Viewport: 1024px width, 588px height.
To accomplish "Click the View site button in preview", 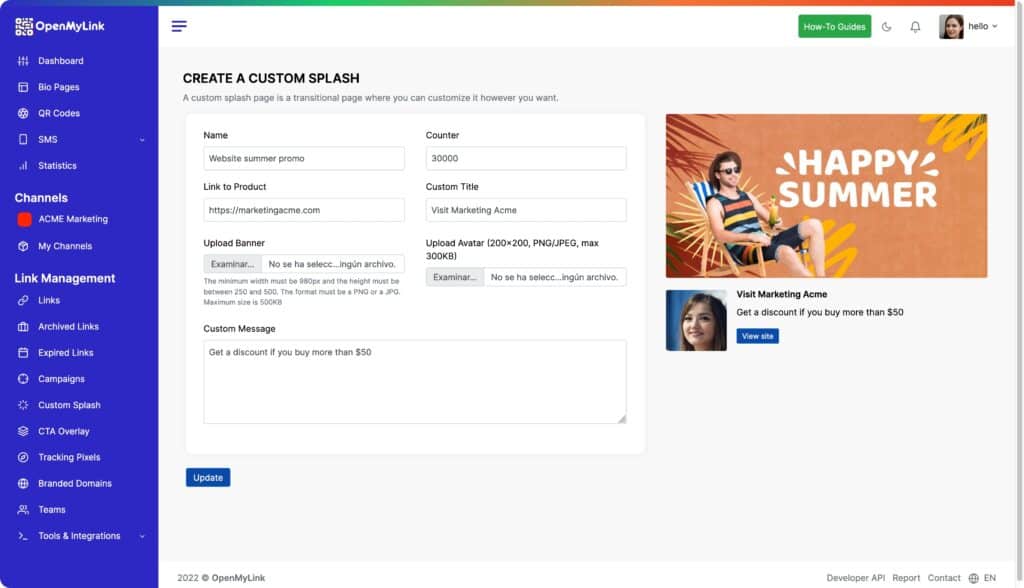I will click(758, 336).
